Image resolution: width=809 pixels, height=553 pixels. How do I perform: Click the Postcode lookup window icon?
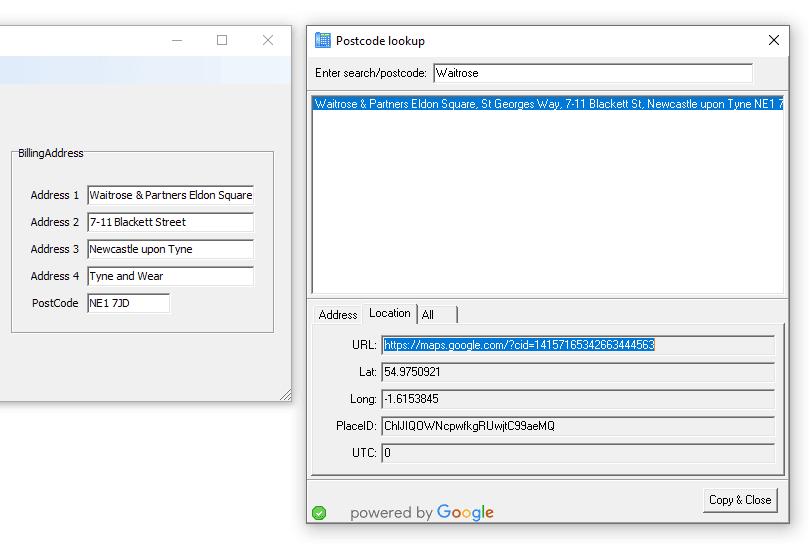click(x=322, y=40)
